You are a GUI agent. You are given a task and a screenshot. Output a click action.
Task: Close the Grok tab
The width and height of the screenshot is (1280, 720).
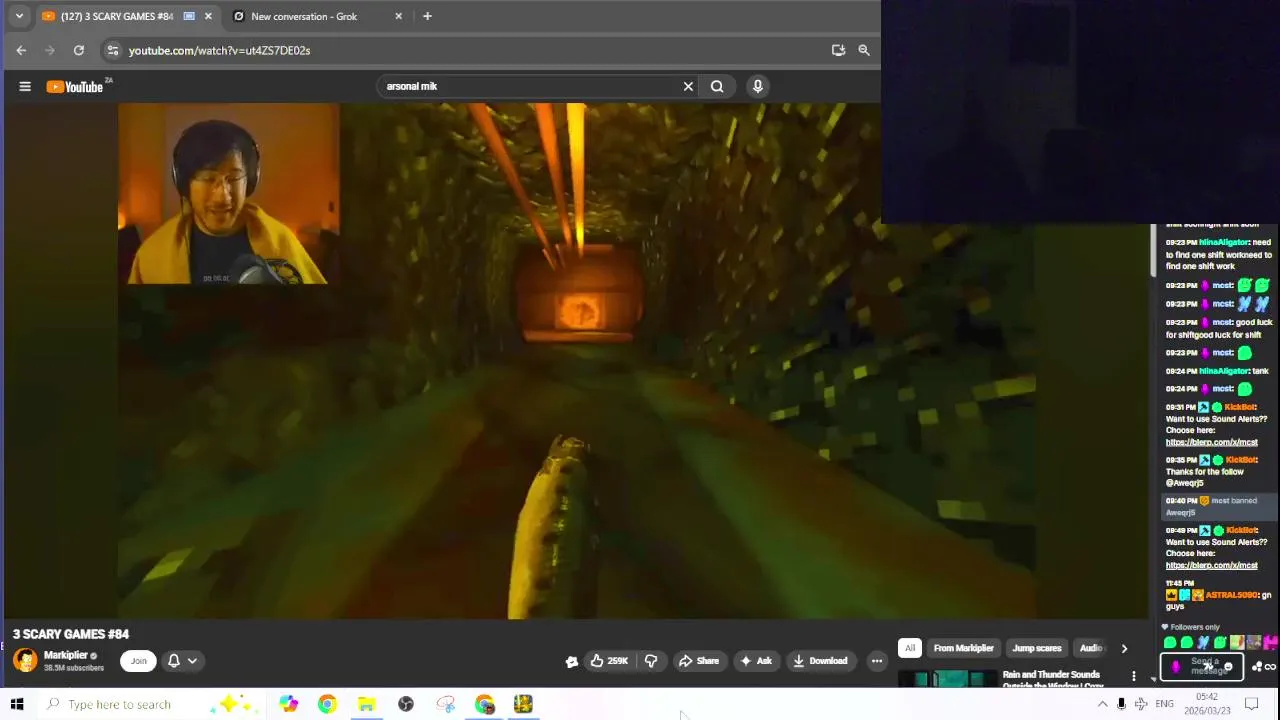(x=399, y=16)
